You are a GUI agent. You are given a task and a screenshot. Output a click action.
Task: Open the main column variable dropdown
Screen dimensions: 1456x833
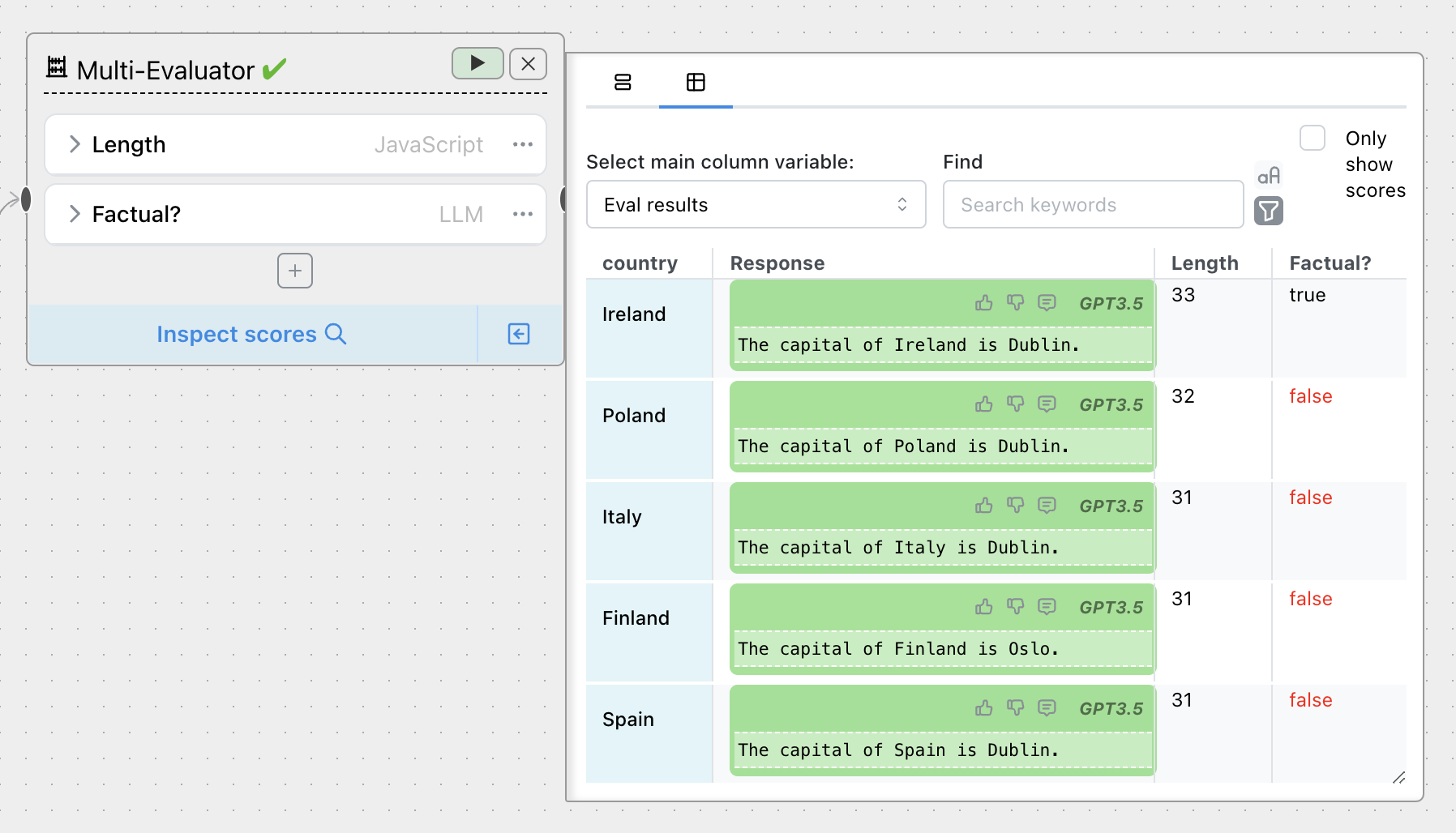pos(756,205)
